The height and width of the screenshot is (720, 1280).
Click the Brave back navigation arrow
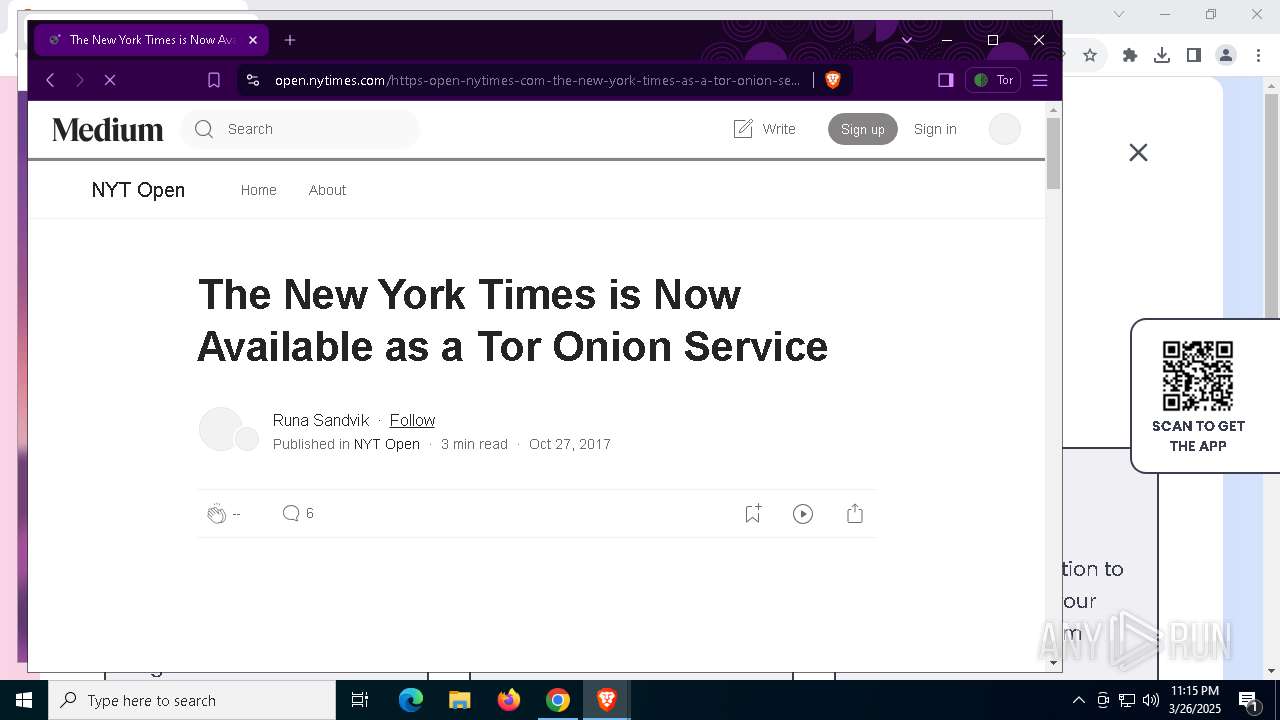coord(50,80)
